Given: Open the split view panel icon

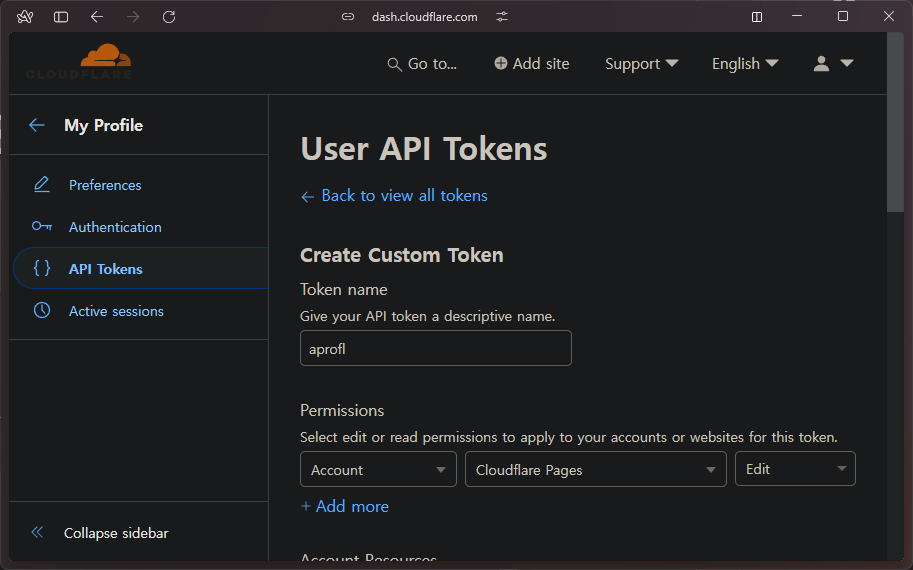Looking at the screenshot, I should click(x=757, y=17).
